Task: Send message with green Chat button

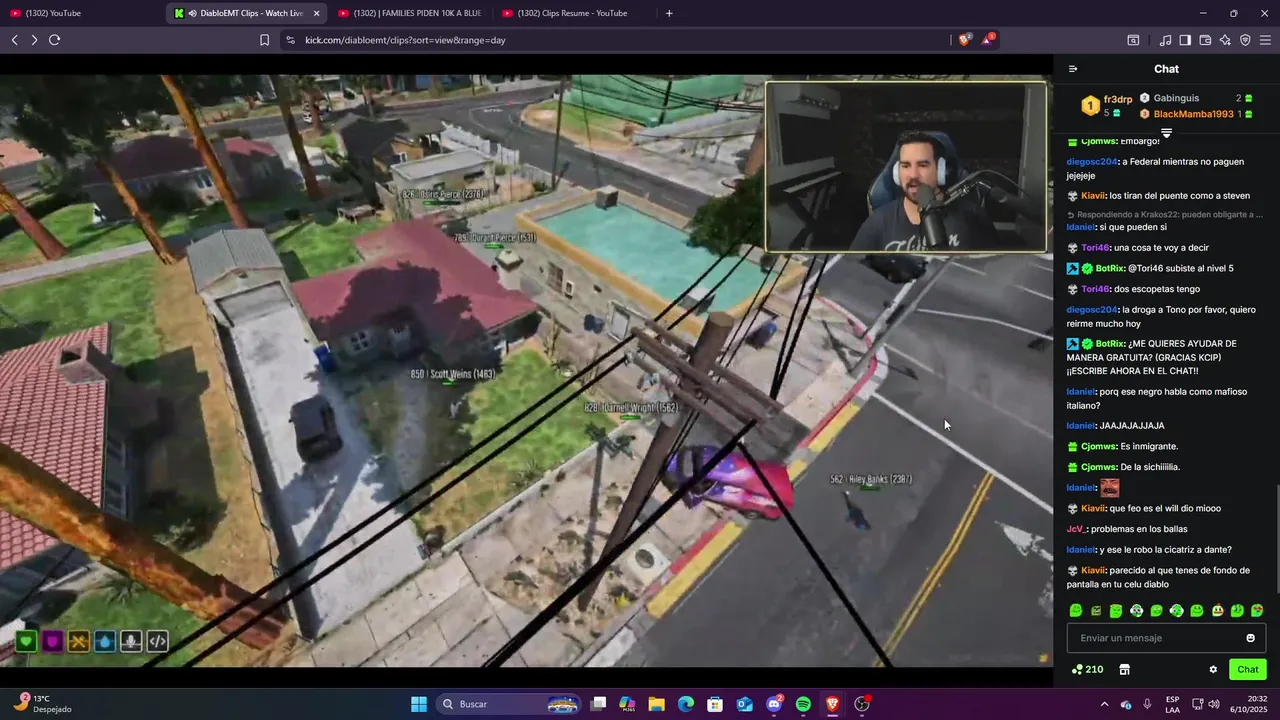Action: pos(1247,670)
